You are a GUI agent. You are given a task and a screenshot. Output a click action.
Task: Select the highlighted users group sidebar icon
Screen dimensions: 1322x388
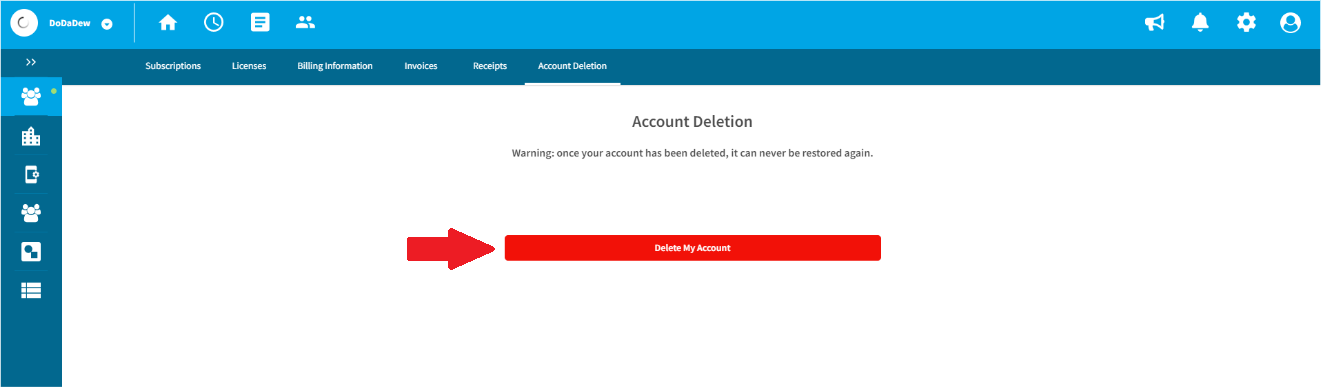pyautogui.click(x=31, y=97)
